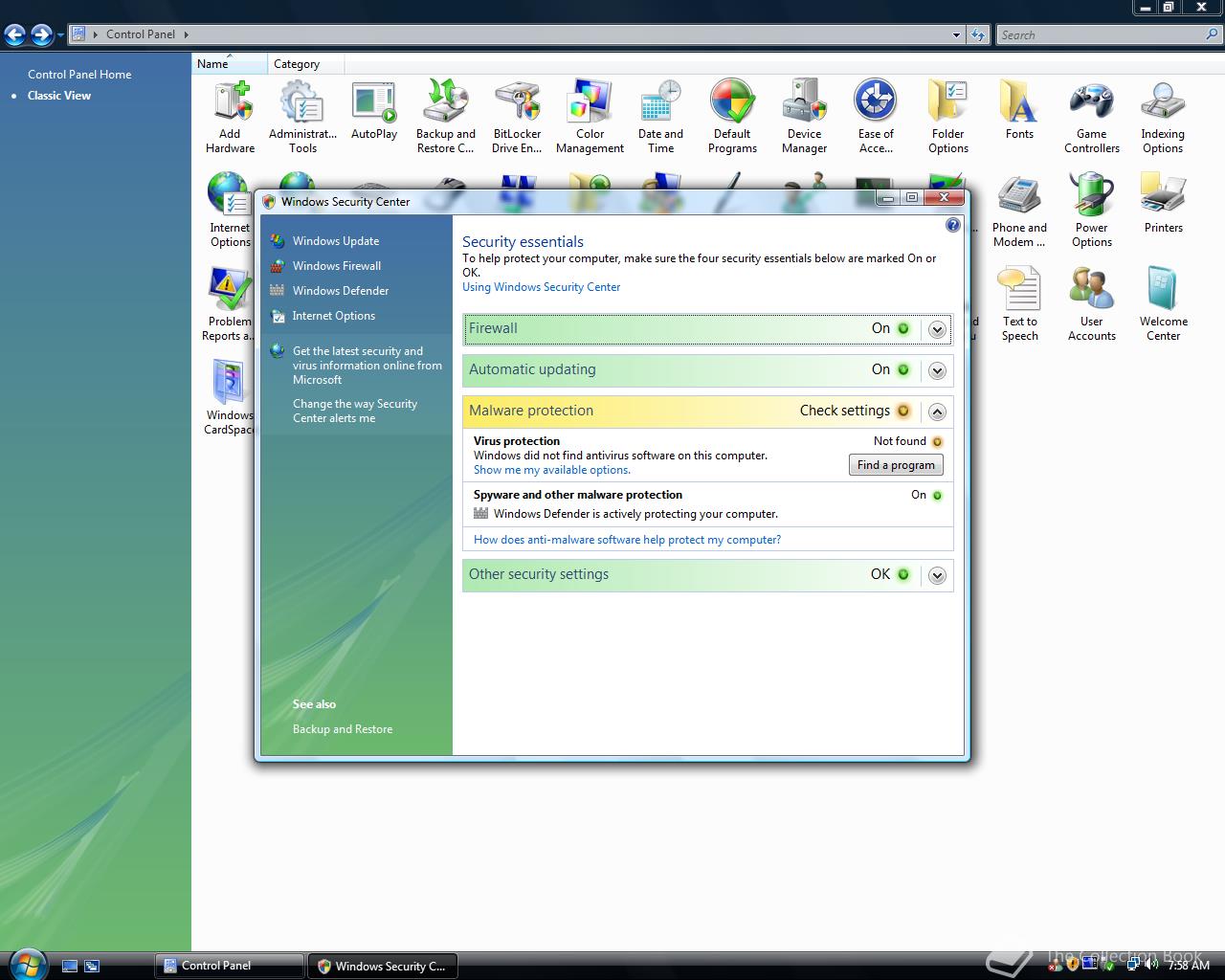Open Ease of Access Center icon
Image resolution: width=1225 pixels, height=980 pixels.
click(876, 117)
